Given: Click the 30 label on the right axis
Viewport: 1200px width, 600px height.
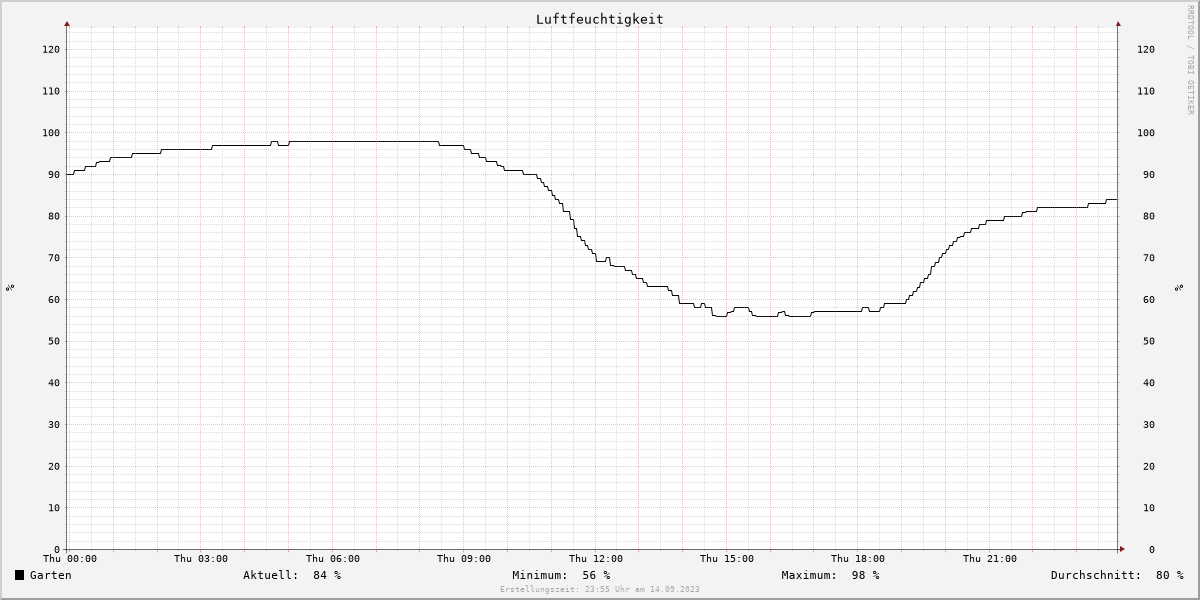Looking at the screenshot, I should click(x=1150, y=425).
